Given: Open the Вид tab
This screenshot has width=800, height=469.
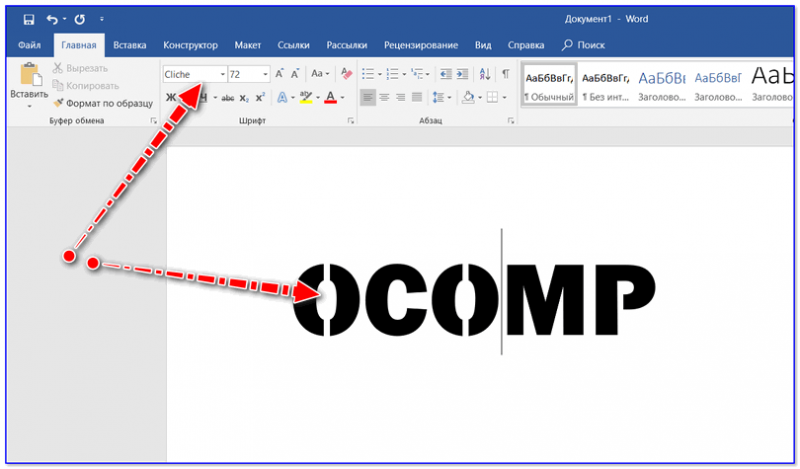Looking at the screenshot, I should (x=483, y=45).
